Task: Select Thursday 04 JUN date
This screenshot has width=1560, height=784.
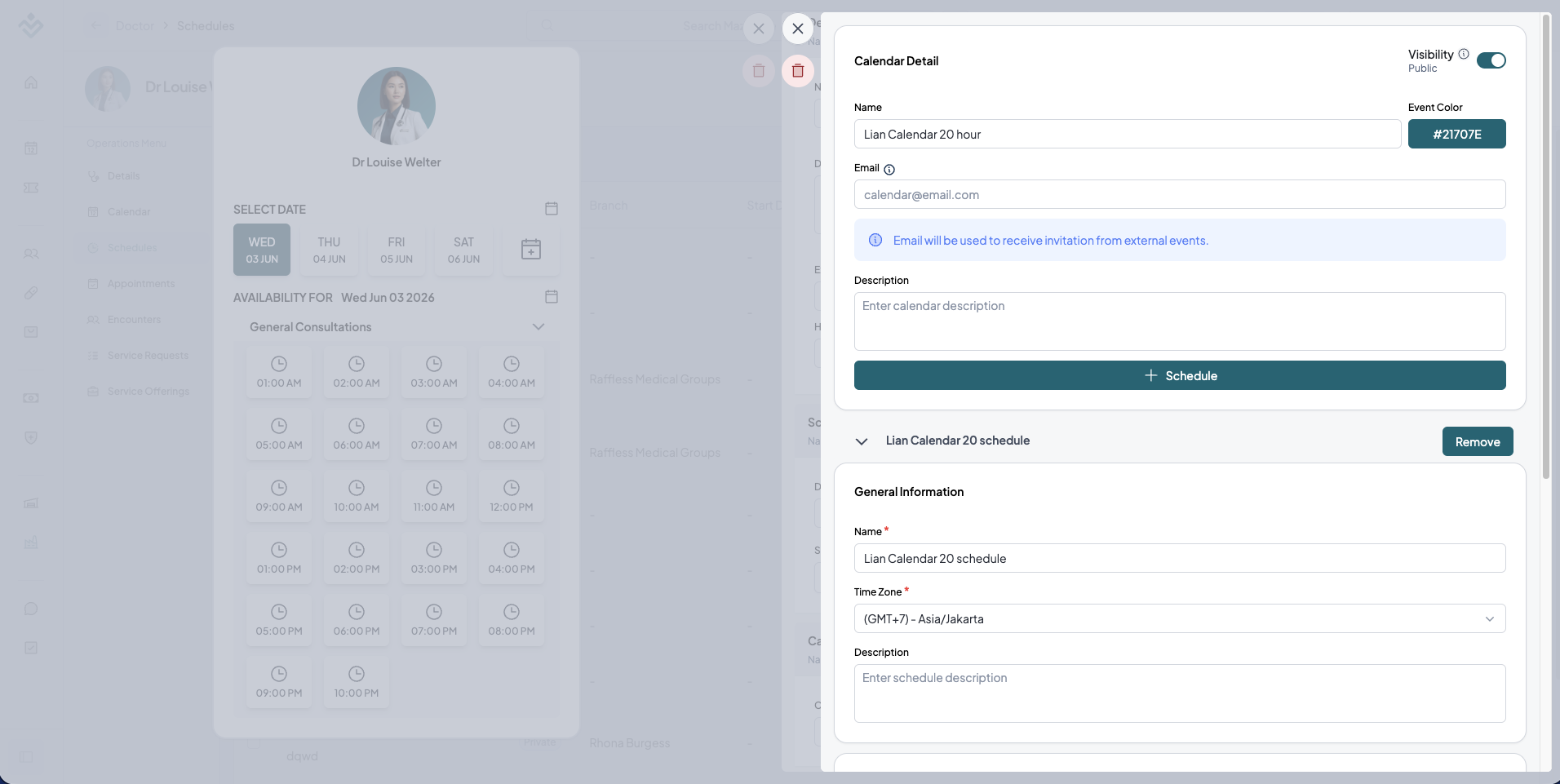Action: pos(329,250)
